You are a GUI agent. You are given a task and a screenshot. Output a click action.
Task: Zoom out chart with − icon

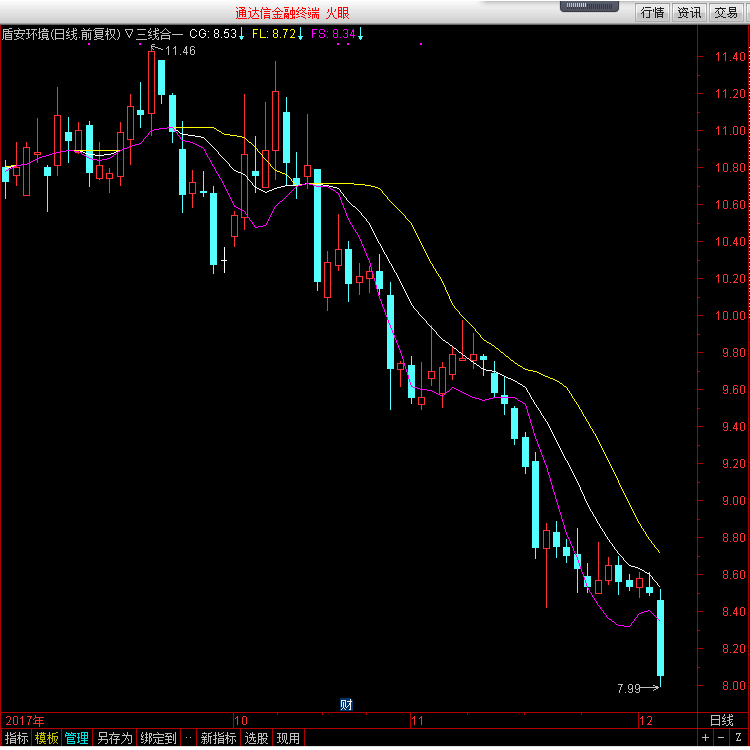[721, 738]
